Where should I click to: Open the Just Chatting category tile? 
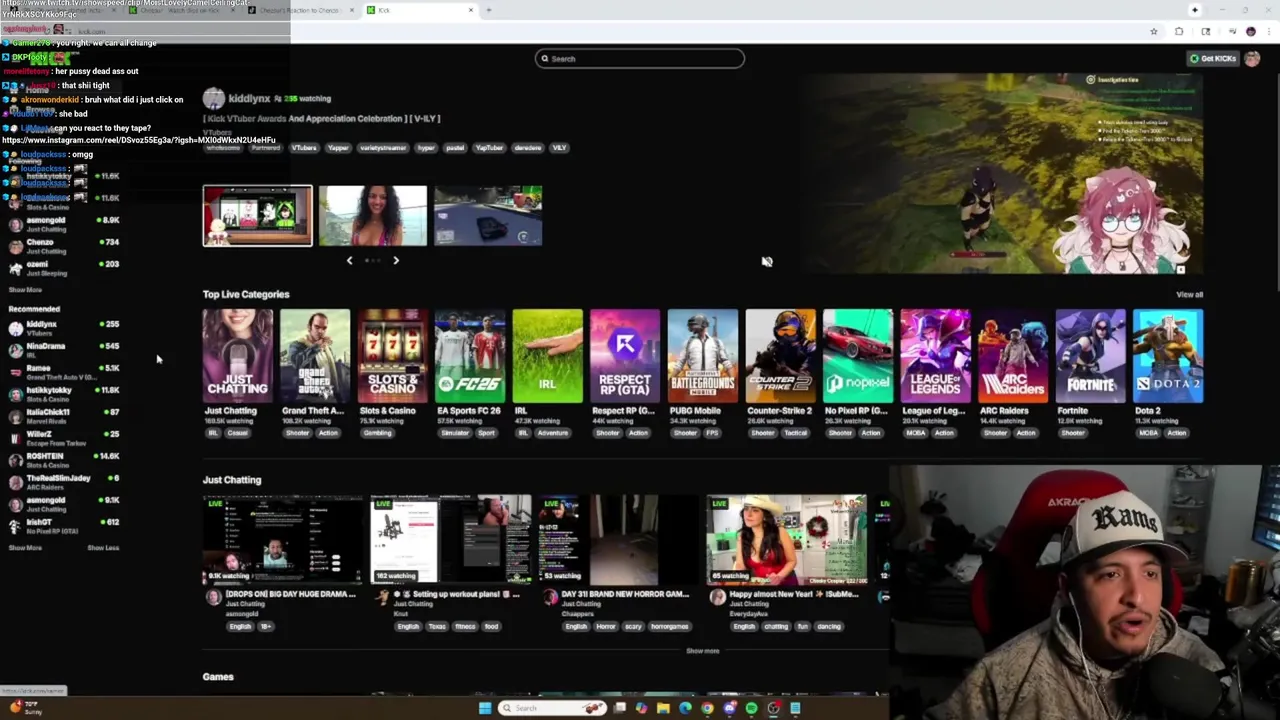pos(237,357)
